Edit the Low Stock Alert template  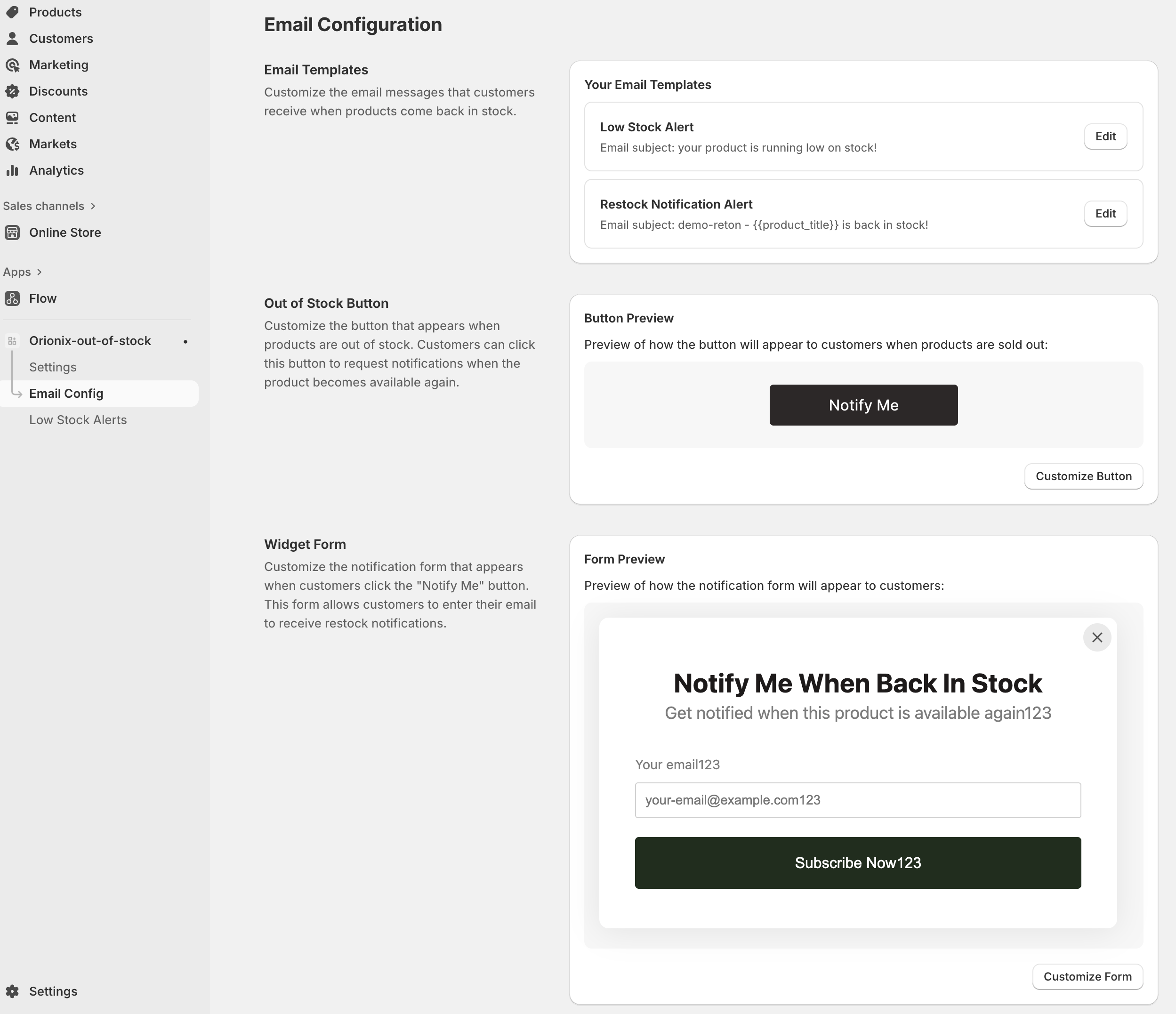click(x=1104, y=137)
